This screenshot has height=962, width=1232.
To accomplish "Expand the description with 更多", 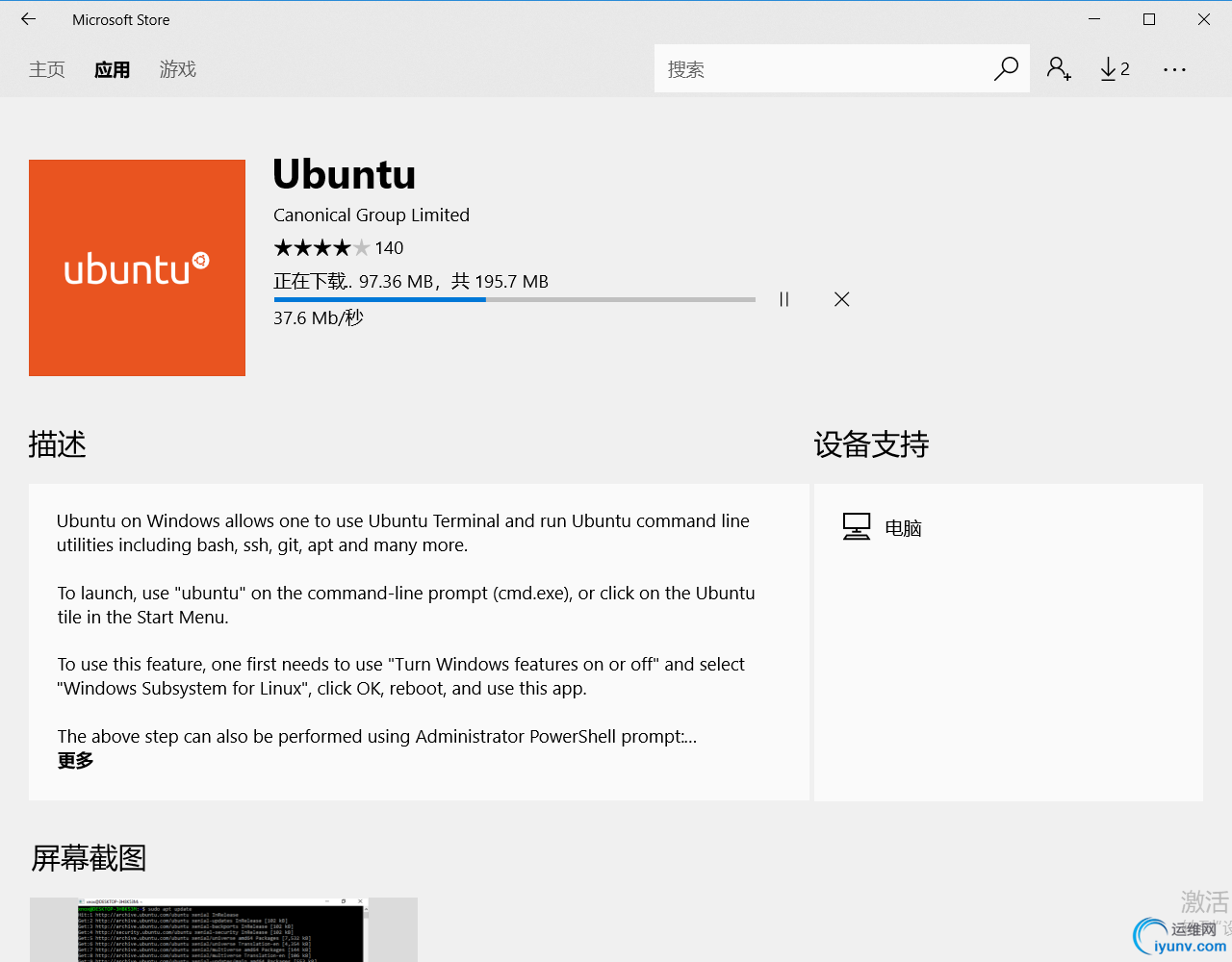I will 75,761.
